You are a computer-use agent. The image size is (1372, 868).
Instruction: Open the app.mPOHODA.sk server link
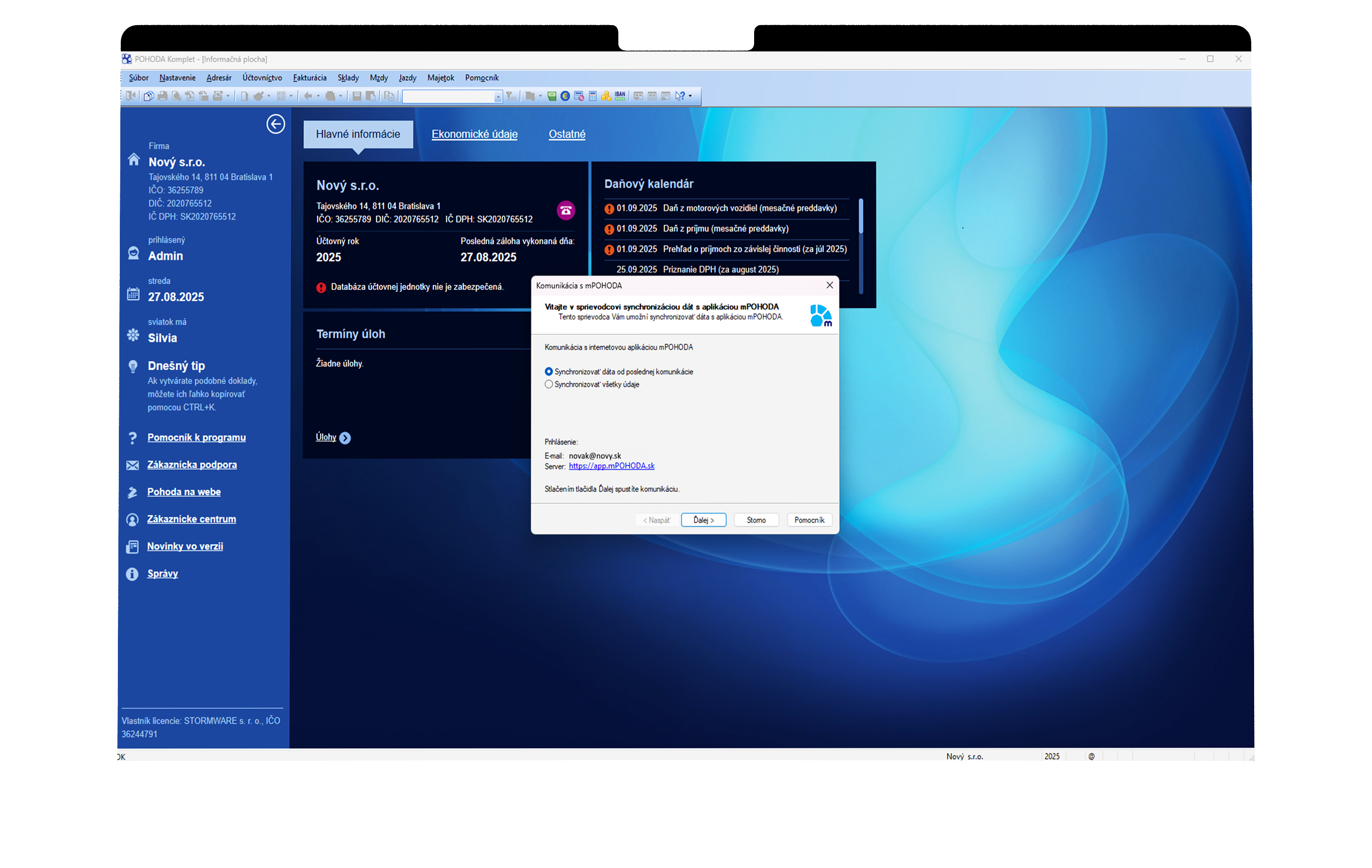(611, 467)
